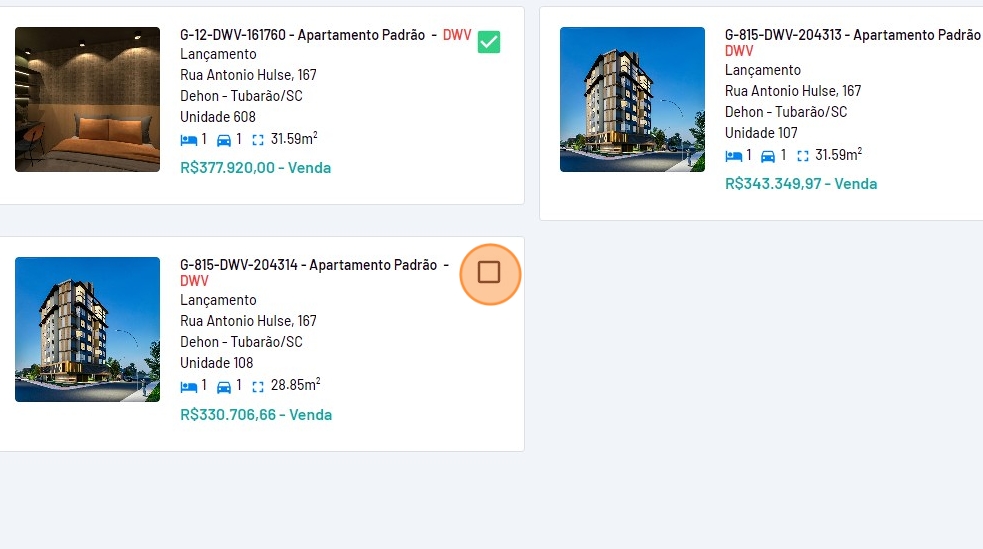
Task: Click the price R$377.920,00 - Venda
Action: click(x=255, y=168)
